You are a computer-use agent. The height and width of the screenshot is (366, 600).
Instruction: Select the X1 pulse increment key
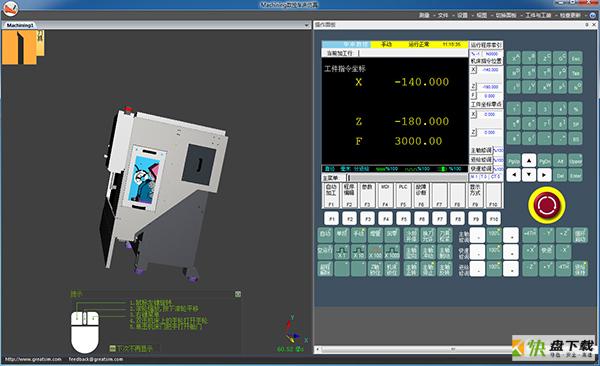pos(342,252)
